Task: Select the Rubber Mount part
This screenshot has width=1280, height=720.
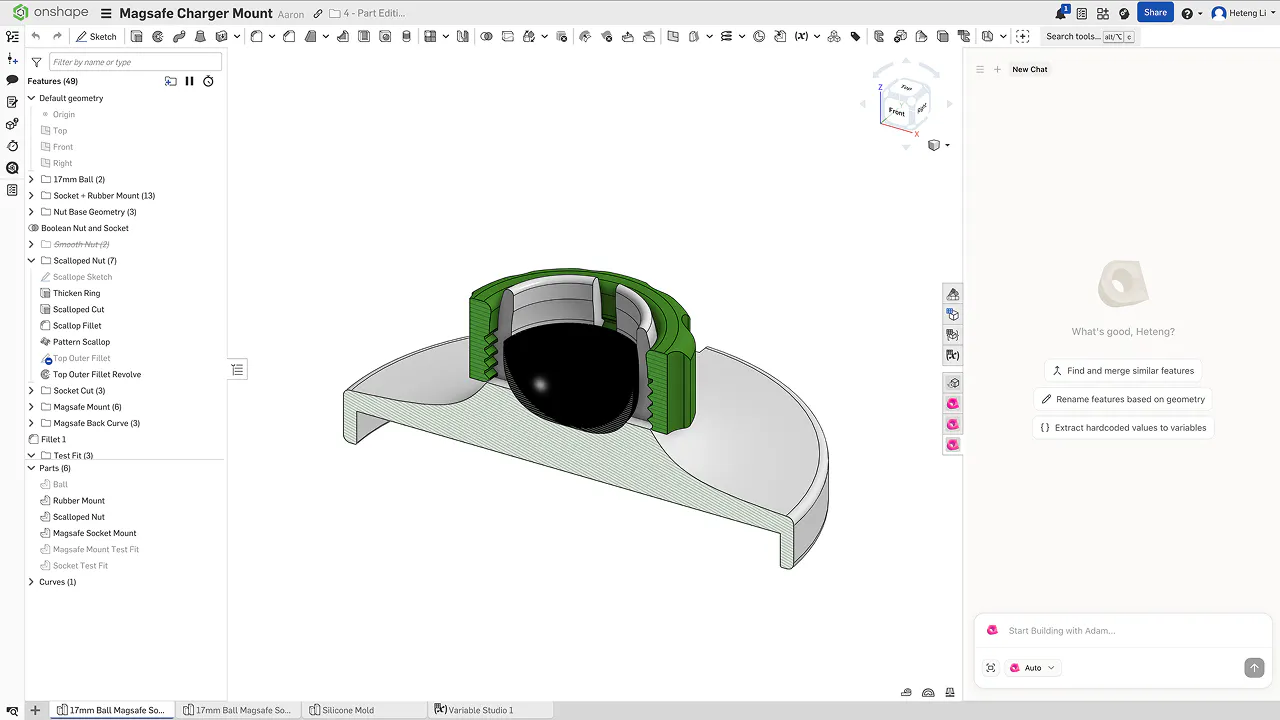Action: (x=79, y=501)
